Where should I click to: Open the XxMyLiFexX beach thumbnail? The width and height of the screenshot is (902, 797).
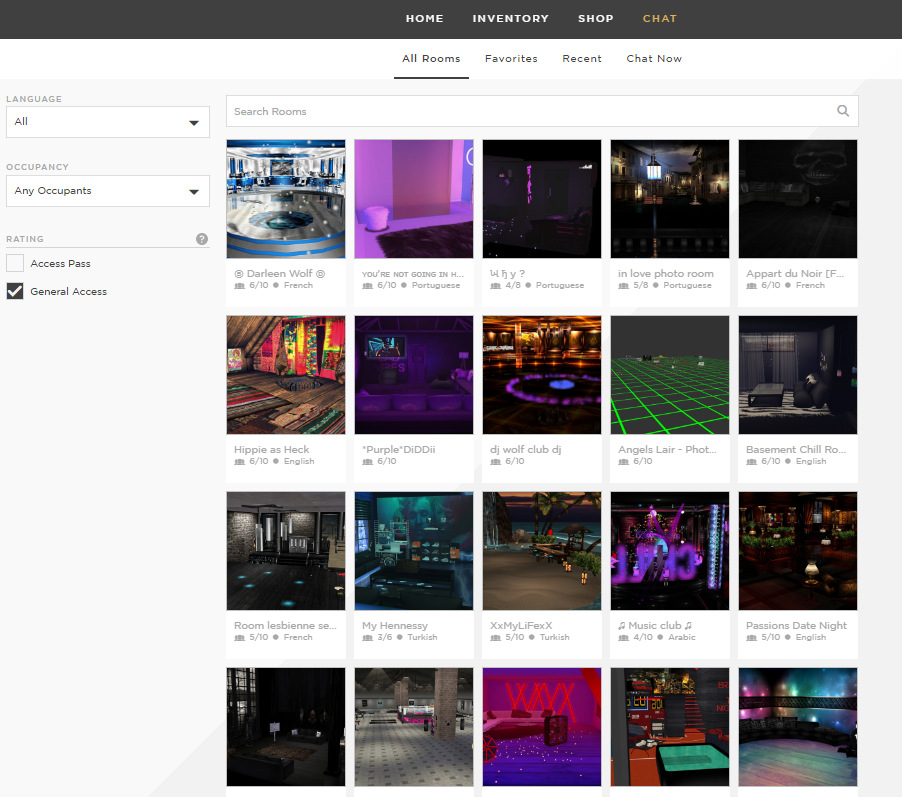click(542, 551)
